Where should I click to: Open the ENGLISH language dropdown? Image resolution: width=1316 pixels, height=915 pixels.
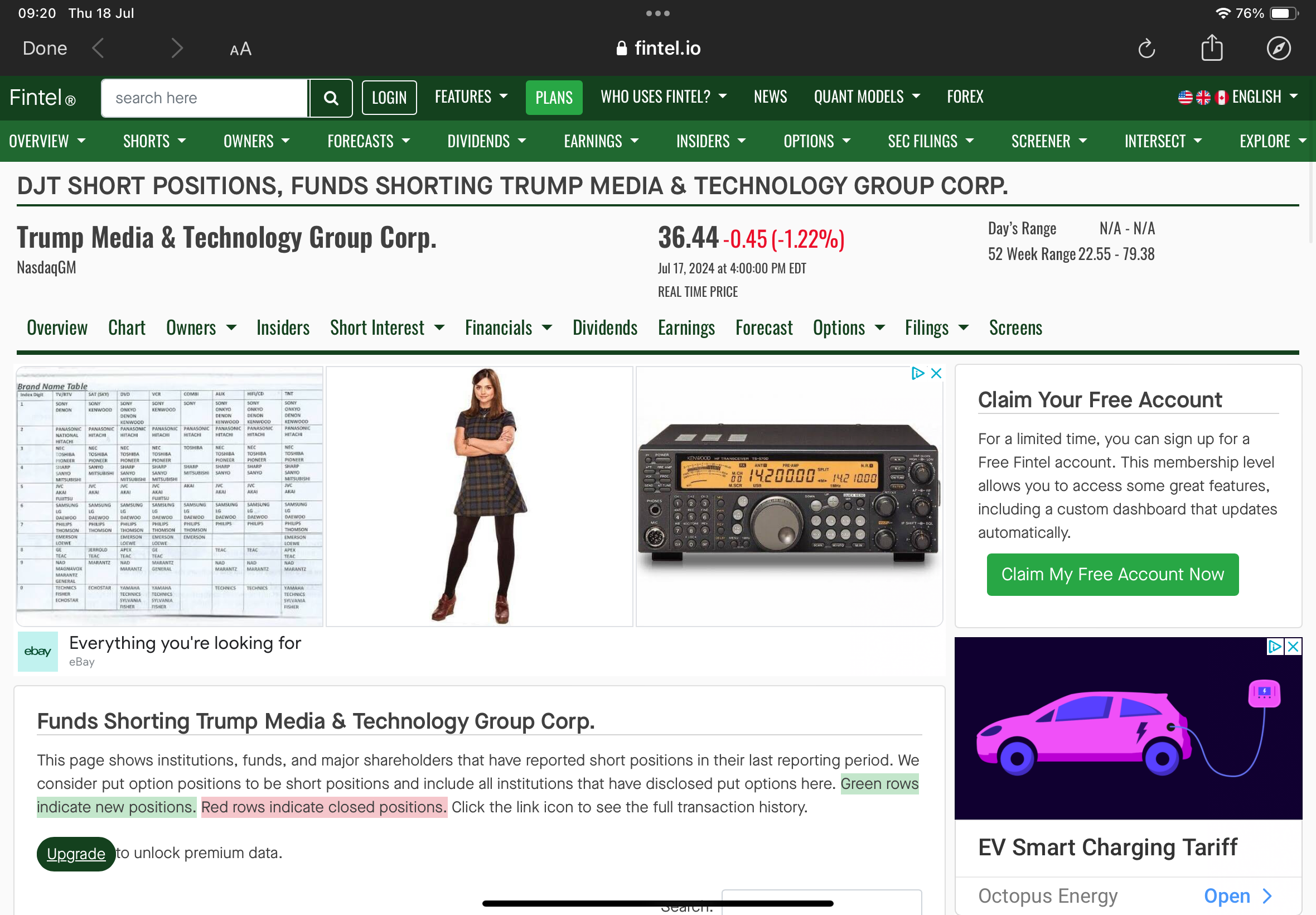[x=1265, y=97]
